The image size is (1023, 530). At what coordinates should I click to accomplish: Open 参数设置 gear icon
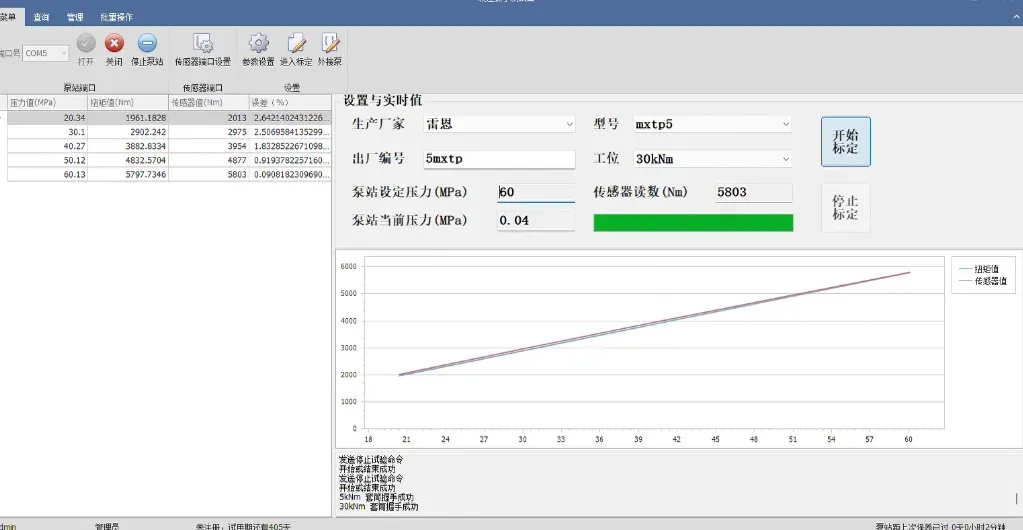point(258,44)
